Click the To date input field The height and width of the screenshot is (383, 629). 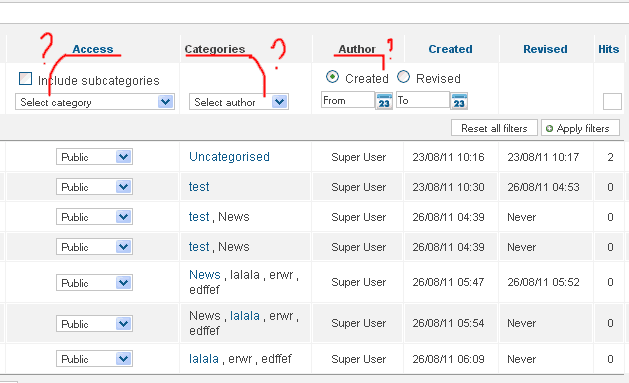coord(423,100)
